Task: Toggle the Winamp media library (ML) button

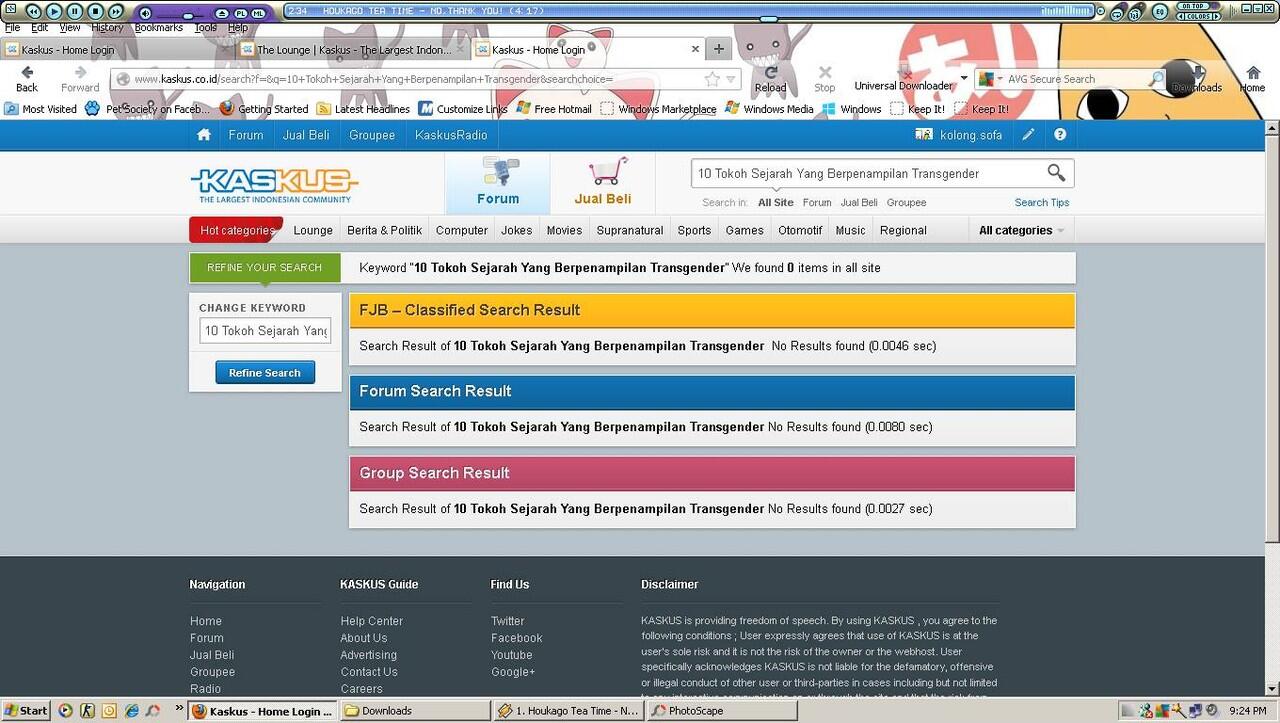Action: pyautogui.click(x=258, y=14)
